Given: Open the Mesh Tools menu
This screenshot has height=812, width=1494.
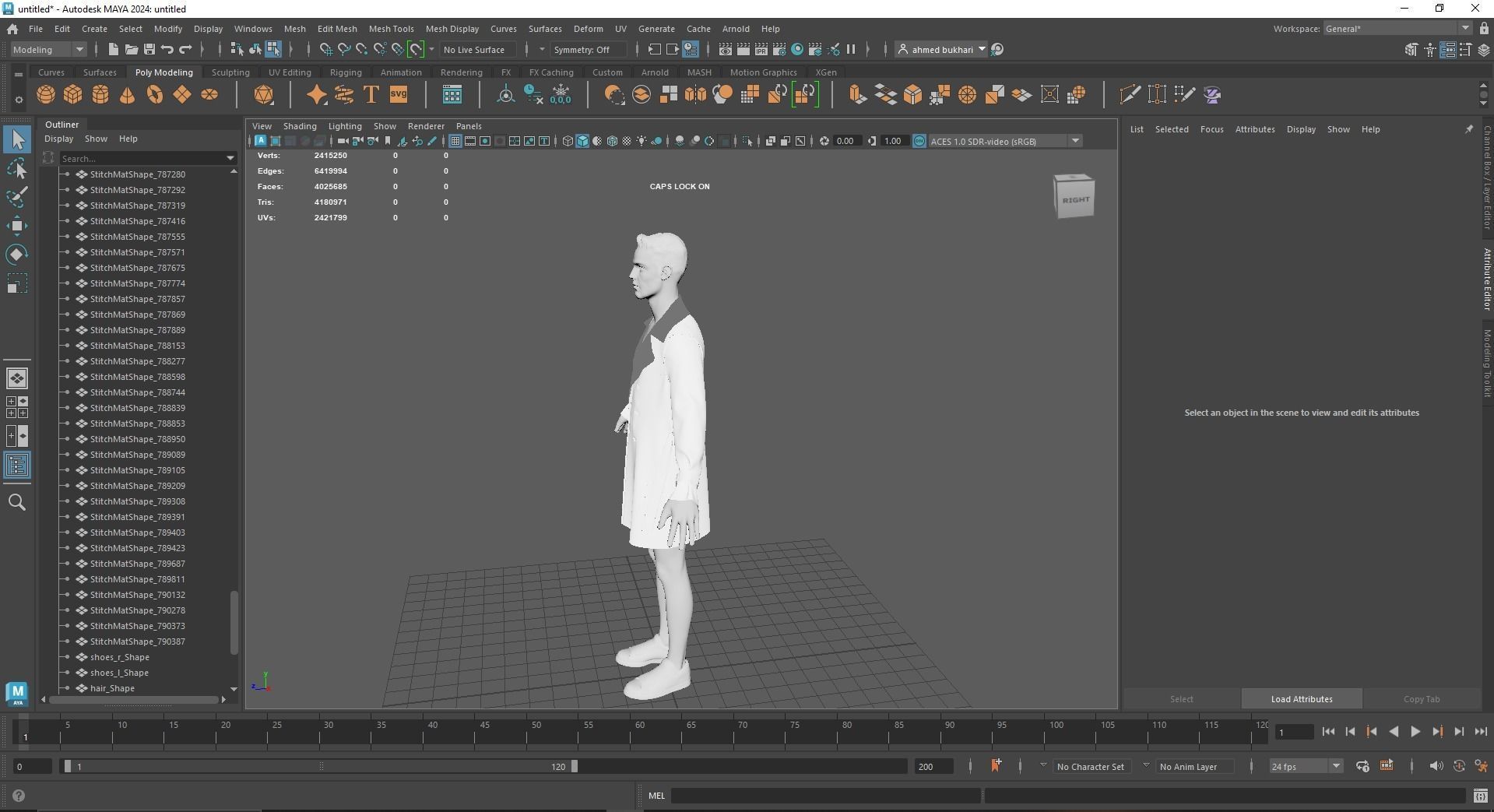Looking at the screenshot, I should point(391,29).
